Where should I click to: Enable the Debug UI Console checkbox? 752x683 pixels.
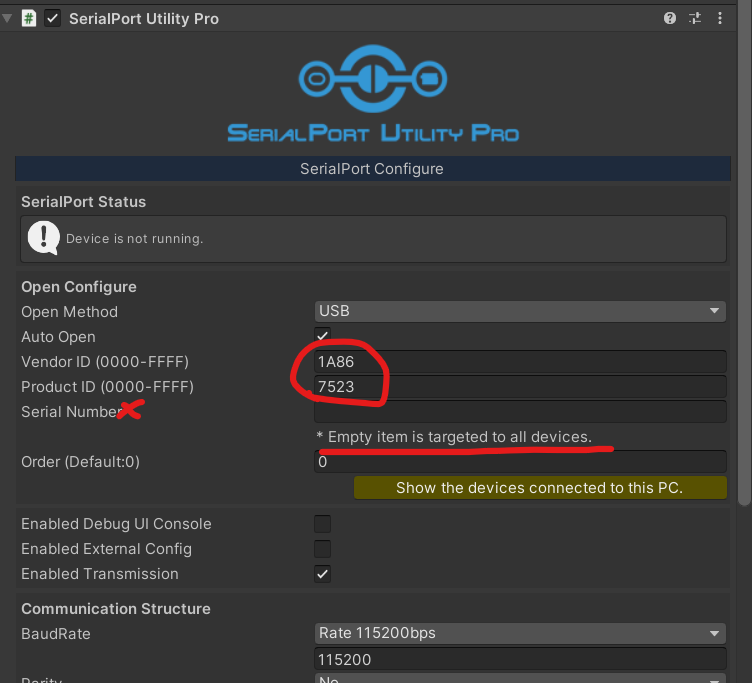(322, 524)
